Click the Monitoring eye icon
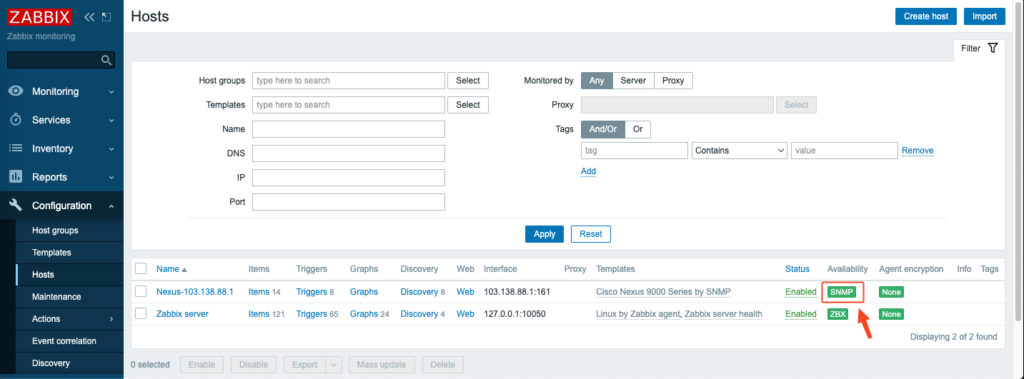 tap(16, 91)
